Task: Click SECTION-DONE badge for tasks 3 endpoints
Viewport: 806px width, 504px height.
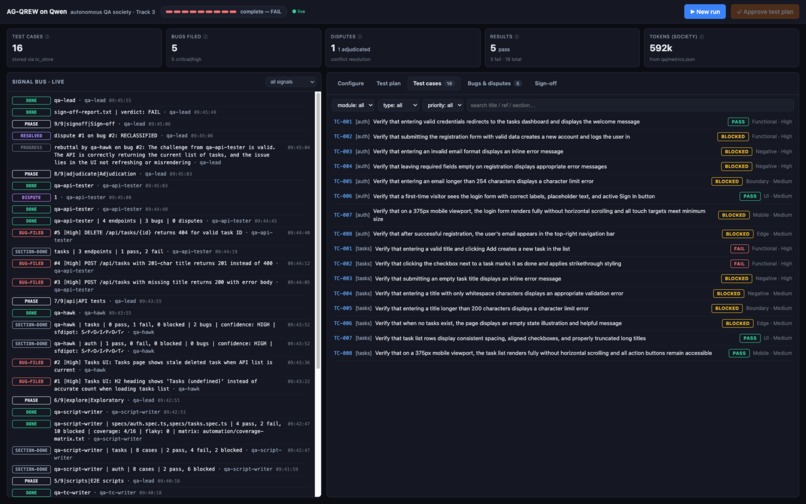Action: pyautogui.click(x=31, y=252)
